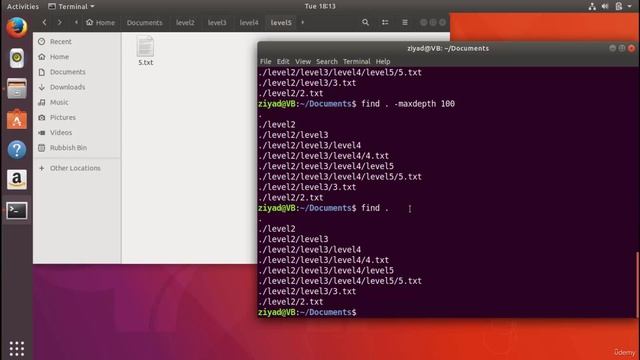Close the terminal window
The image size is (640, 360).
point(631,48)
